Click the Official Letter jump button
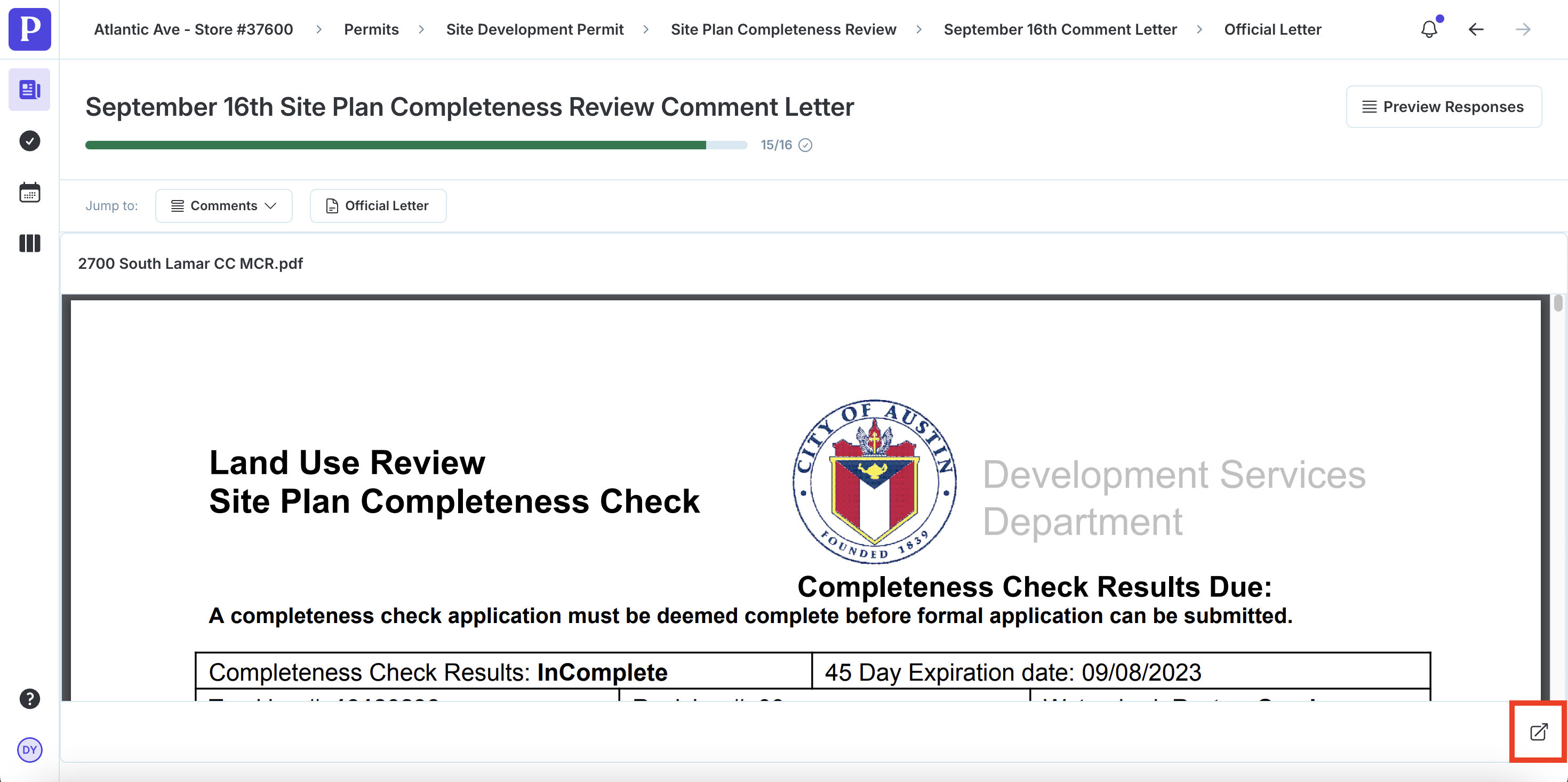The width and height of the screenshot is (1568, 782). [378, 206]
